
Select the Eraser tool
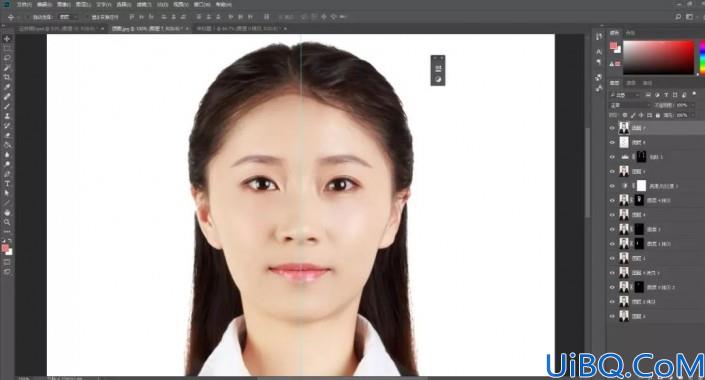(x=7, y=135)
